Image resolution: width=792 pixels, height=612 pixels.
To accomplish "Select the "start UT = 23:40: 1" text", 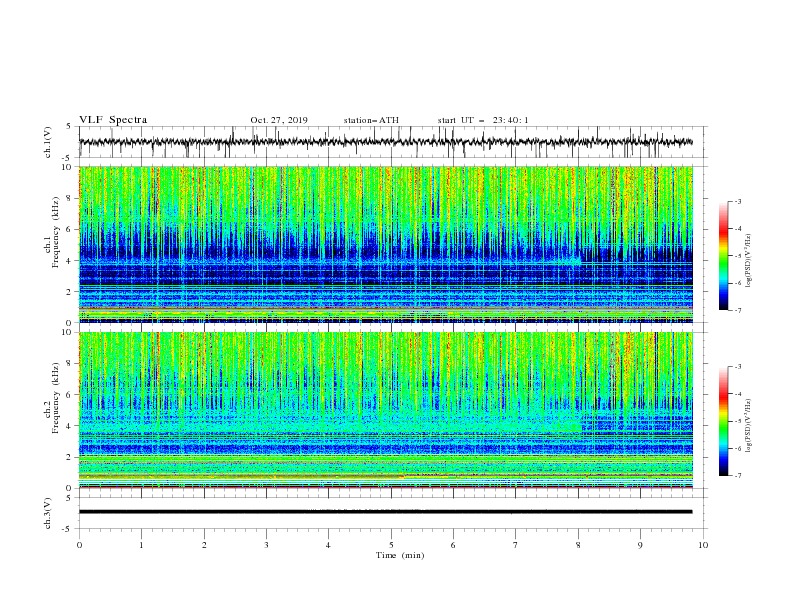I will pos(483,120).
